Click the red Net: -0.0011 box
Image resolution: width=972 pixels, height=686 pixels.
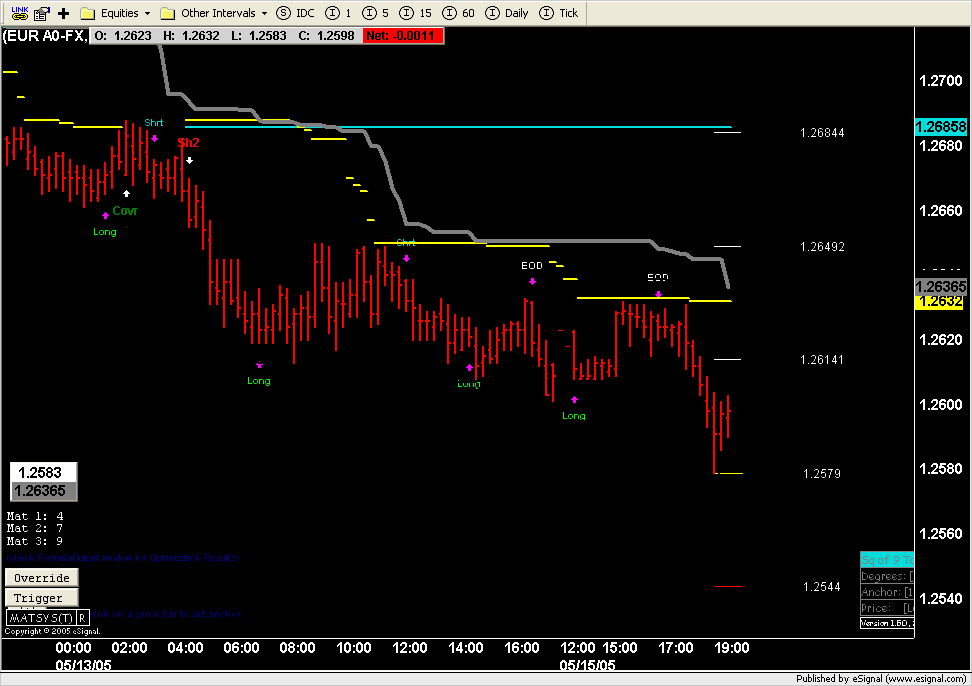click(402, 36)
